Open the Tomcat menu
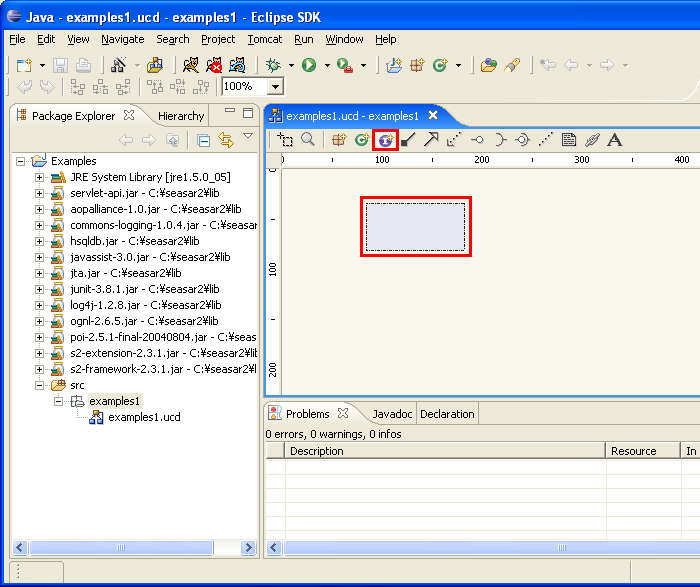This screenshot has width=700, height=587. coord(265,39)
